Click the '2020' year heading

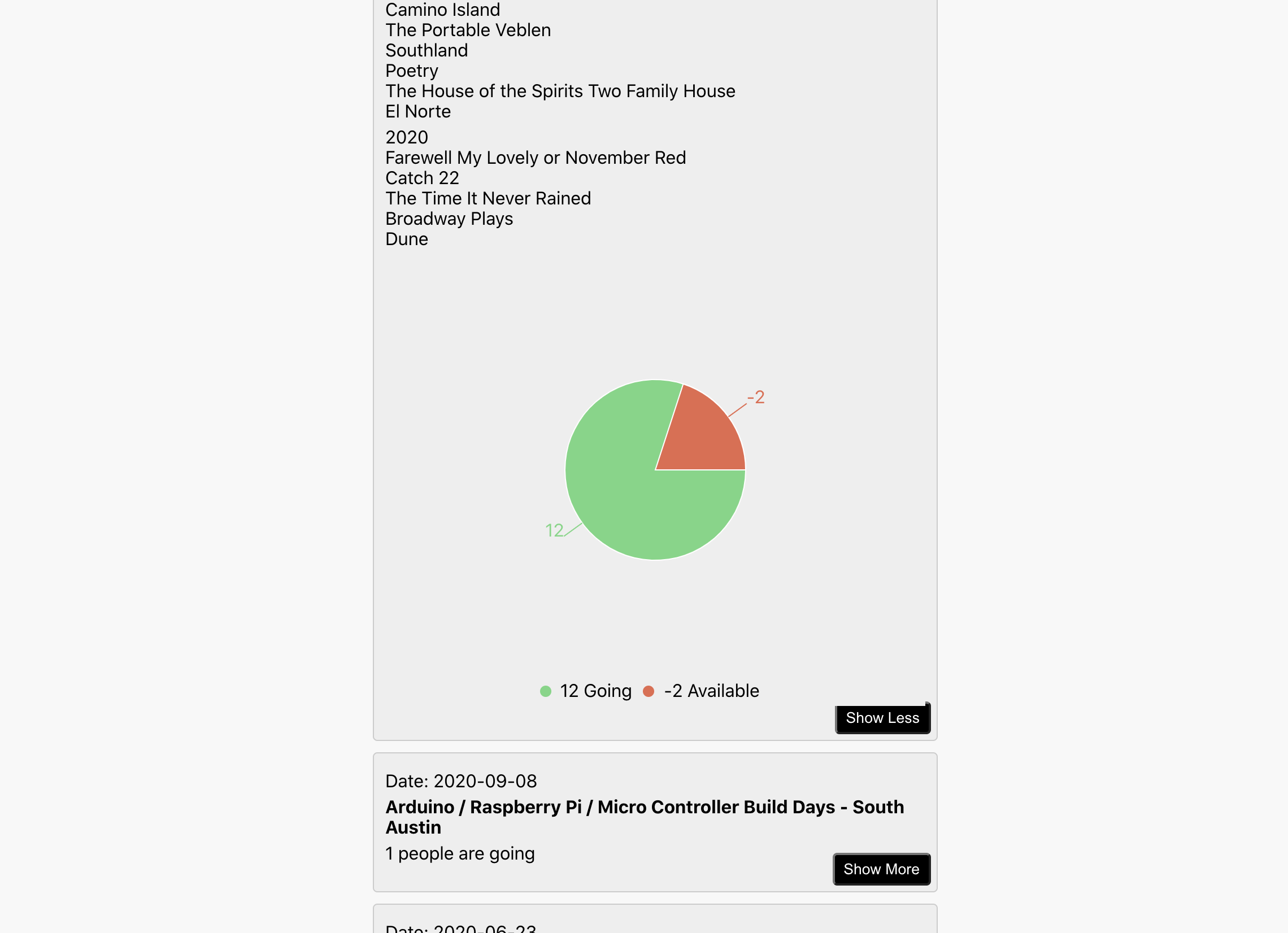point(407,137)
